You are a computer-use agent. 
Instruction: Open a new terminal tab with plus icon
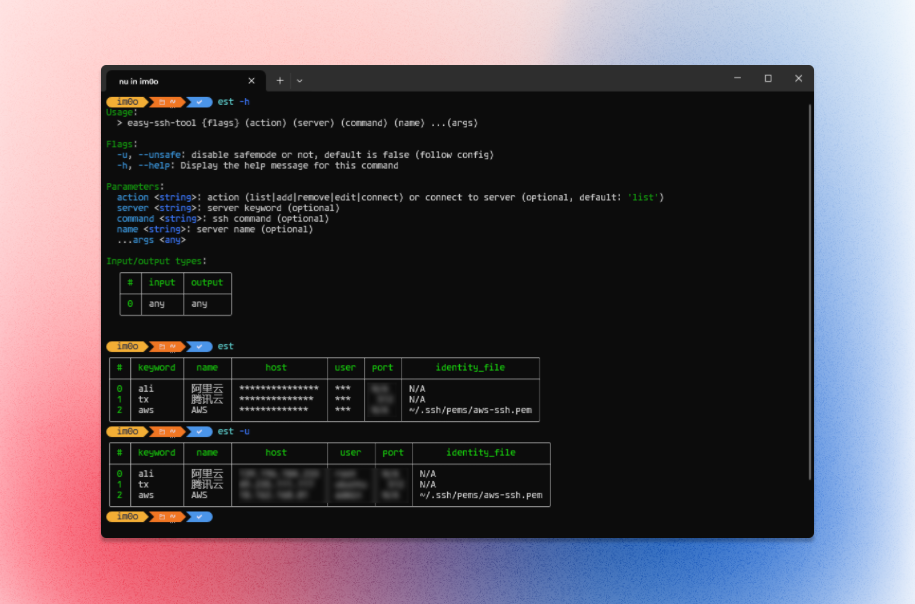pos(280,81)
